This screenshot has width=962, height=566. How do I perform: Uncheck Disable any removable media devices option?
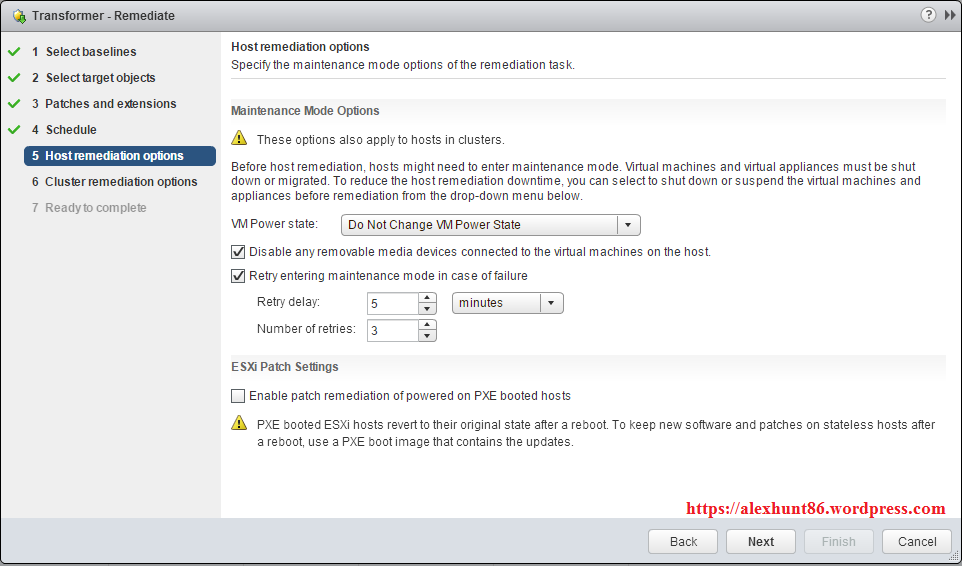tap(238, 252)
